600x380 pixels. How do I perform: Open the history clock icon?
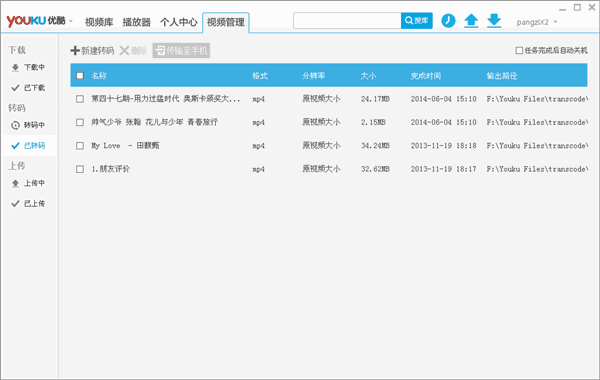[448, 21]
